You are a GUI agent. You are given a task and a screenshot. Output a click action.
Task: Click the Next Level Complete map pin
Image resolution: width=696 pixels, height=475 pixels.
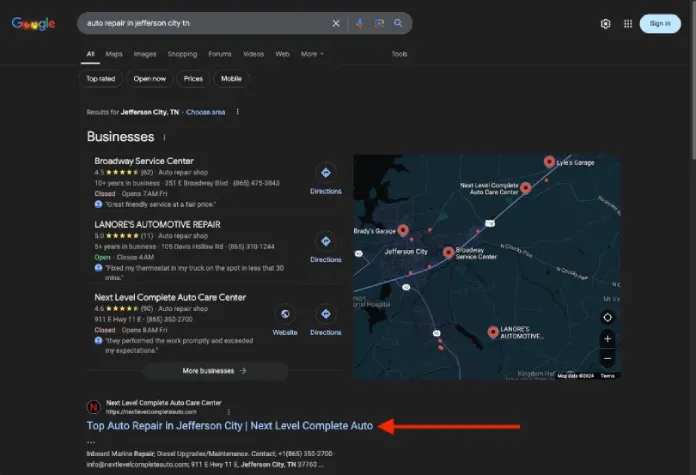tap(526, 188)
